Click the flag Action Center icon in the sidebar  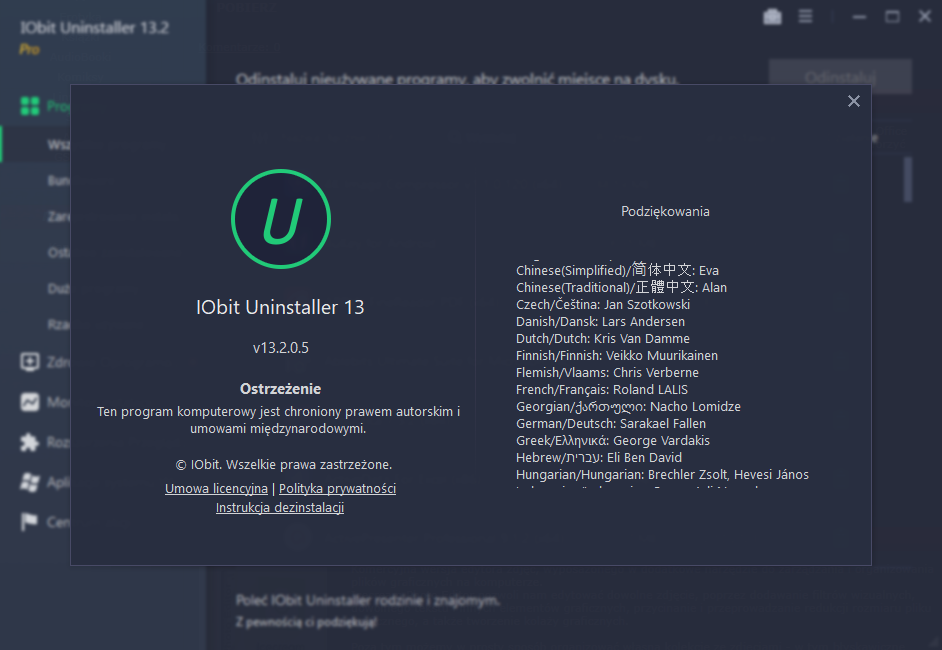[x=29, y=522]
